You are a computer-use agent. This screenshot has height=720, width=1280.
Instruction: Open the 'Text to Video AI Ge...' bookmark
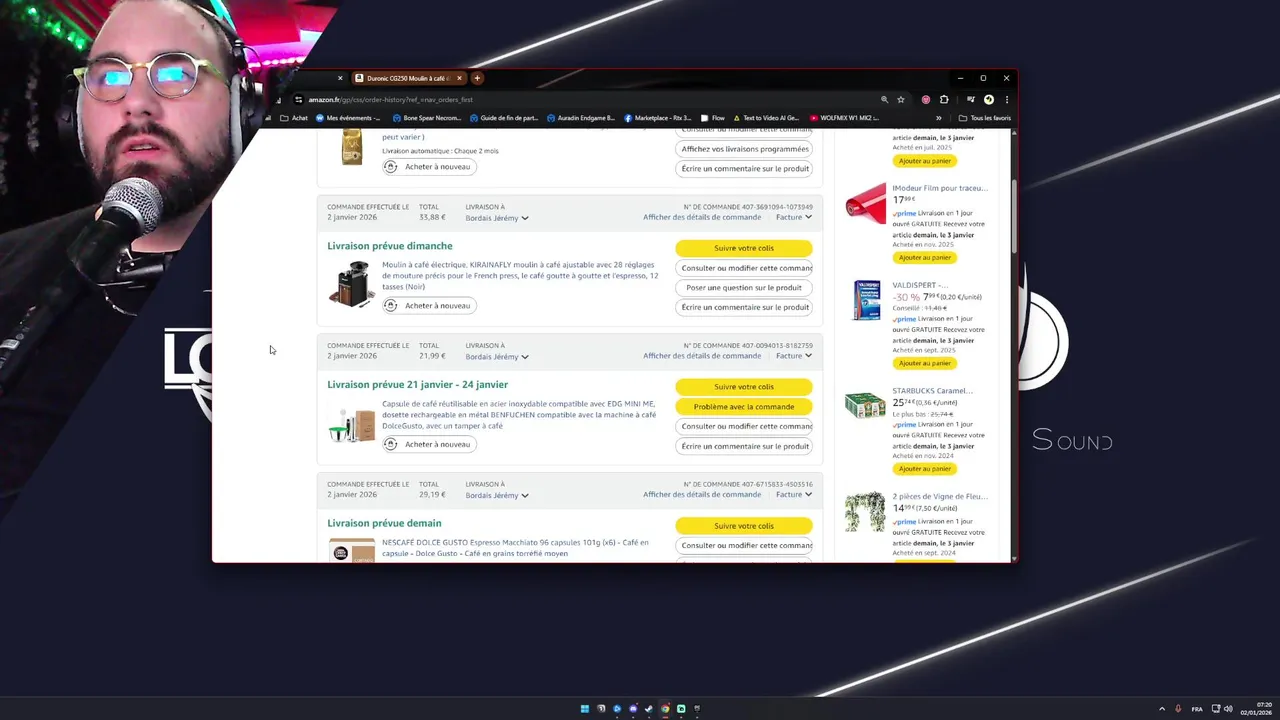click(x=765, y=118)
